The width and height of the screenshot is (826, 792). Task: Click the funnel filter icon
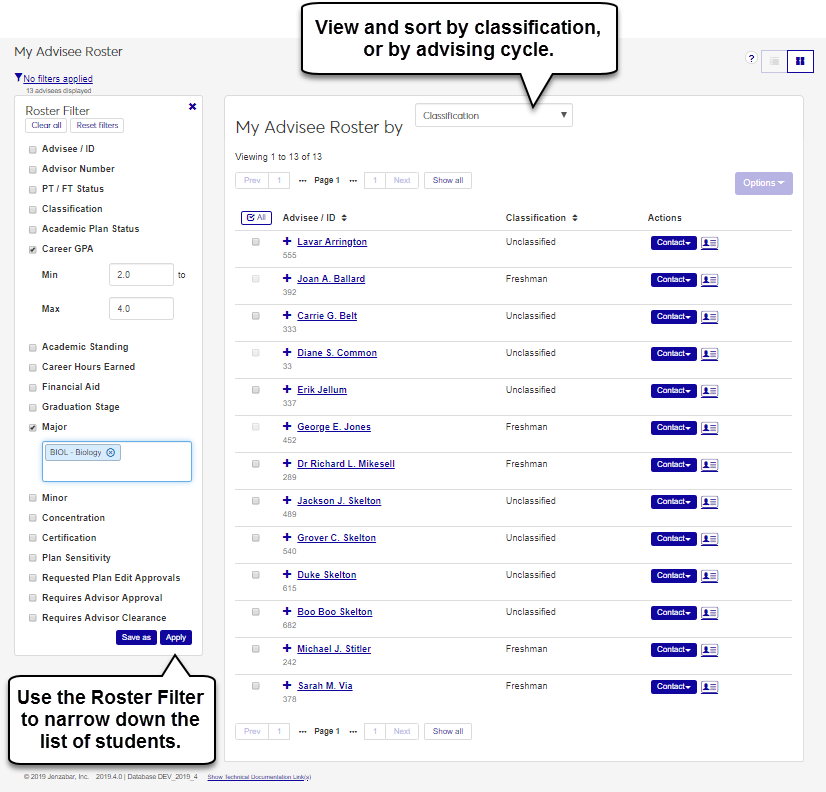click(x=18, y=78)
